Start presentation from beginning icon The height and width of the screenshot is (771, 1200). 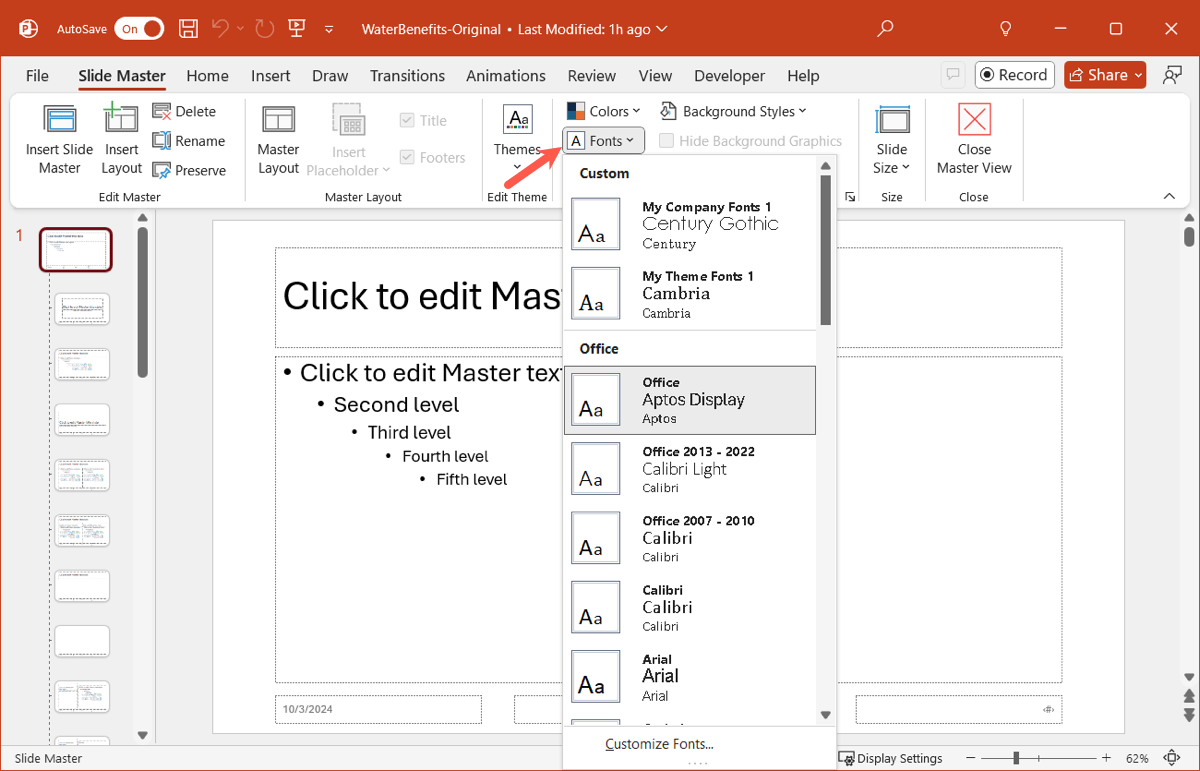pyautogui.click(x=297, y=29)
